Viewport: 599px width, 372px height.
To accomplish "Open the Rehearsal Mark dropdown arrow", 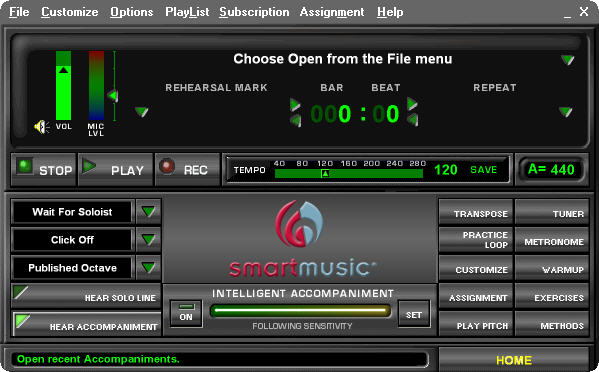I will tap(141, 112).
